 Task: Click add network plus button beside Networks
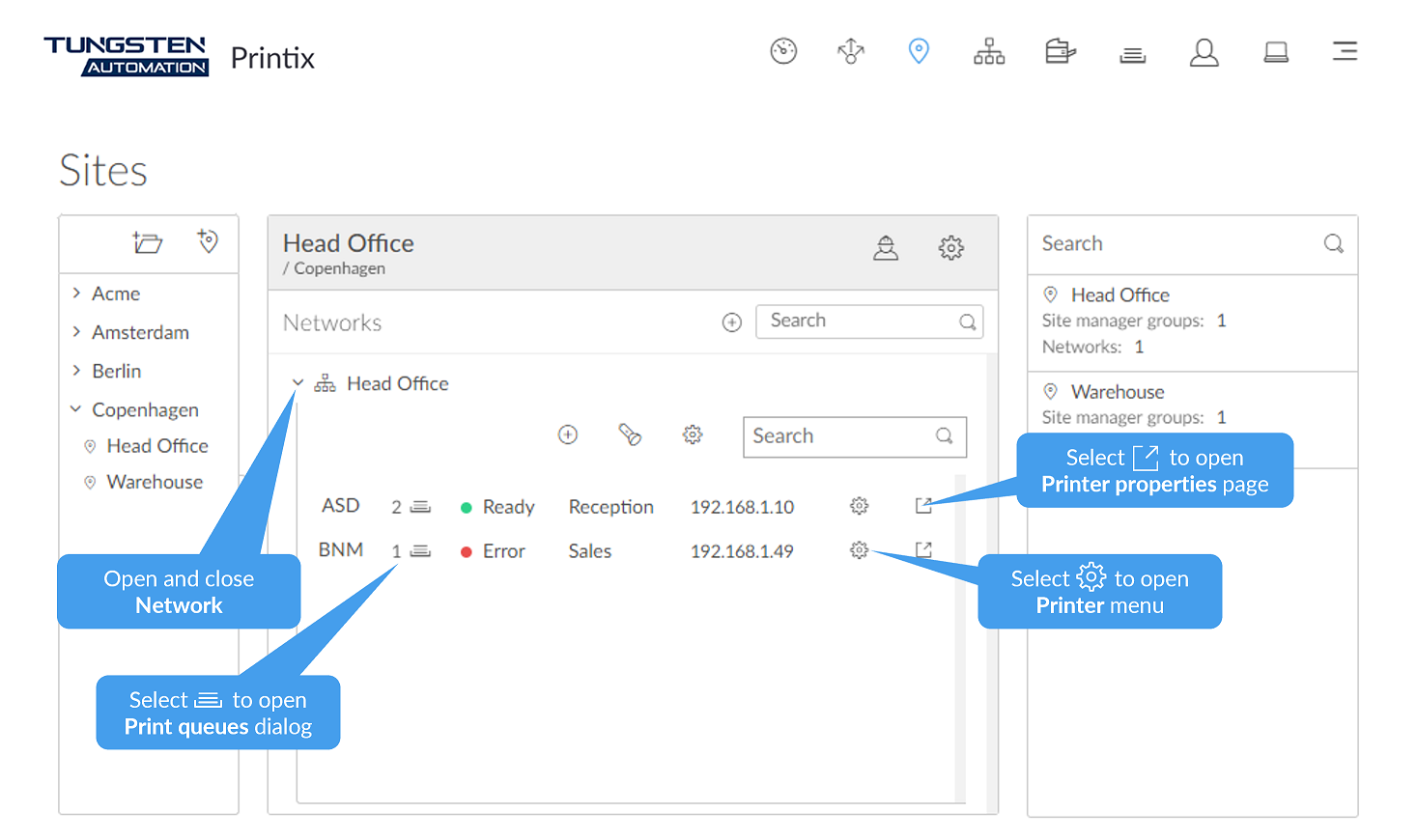click(732, 322)
